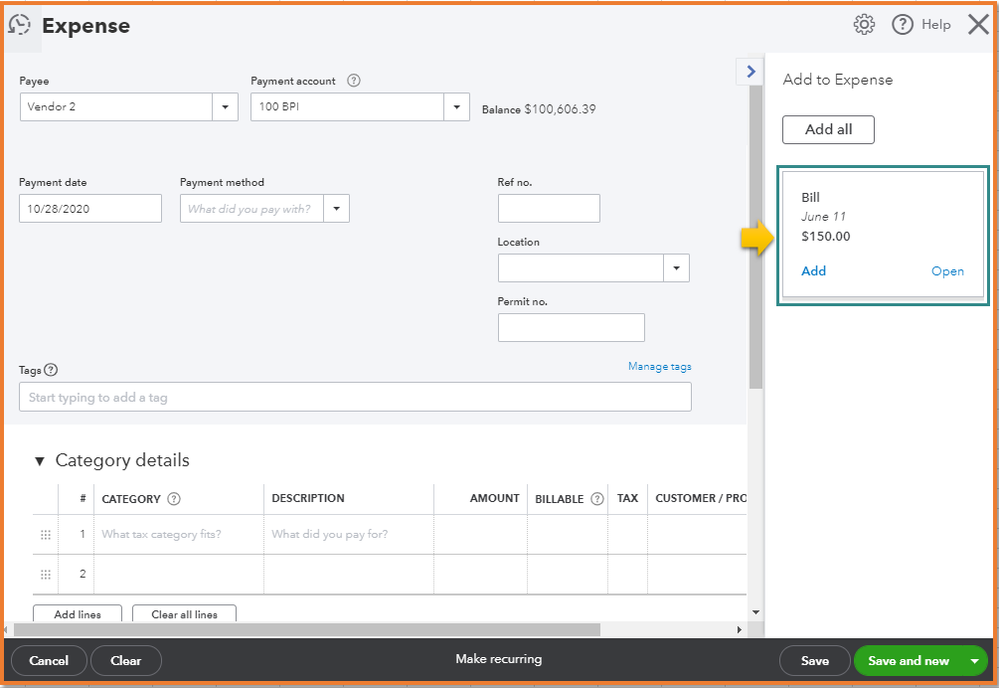This screenshot has width=999, height=688.
Task: Expand the Payment account dropdown
Action: tap(456, 107)
